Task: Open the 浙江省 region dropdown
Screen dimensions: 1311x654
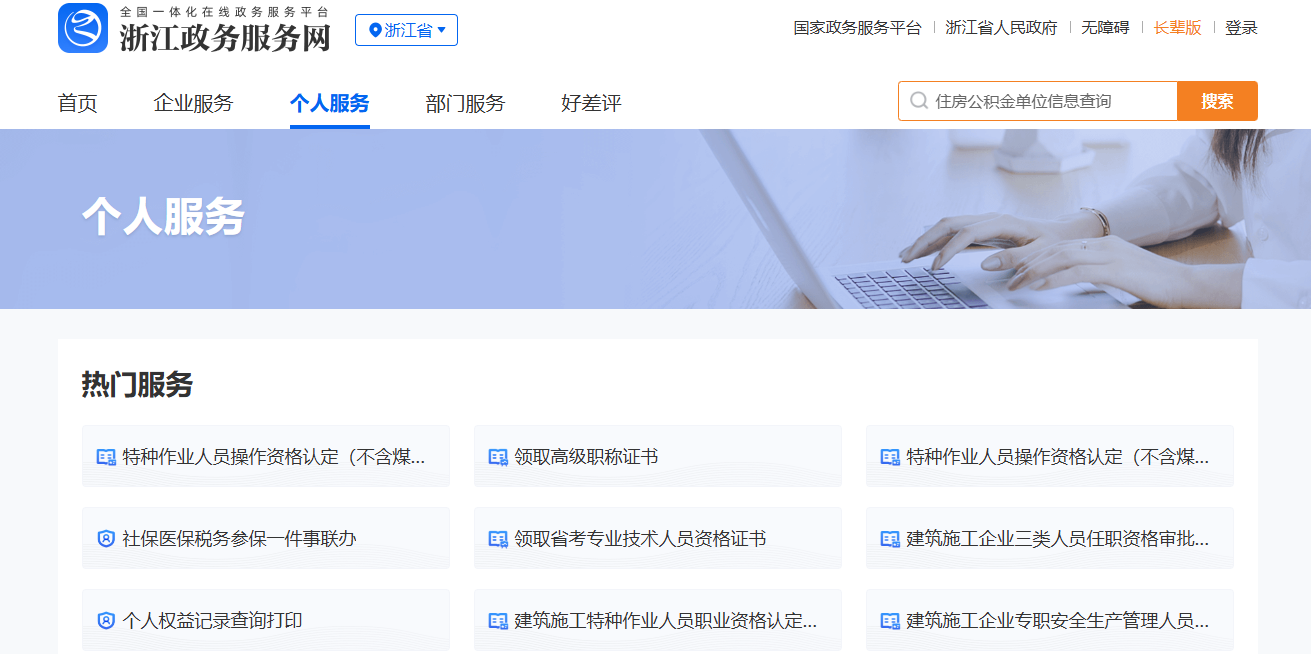Action: click(406, 30)
